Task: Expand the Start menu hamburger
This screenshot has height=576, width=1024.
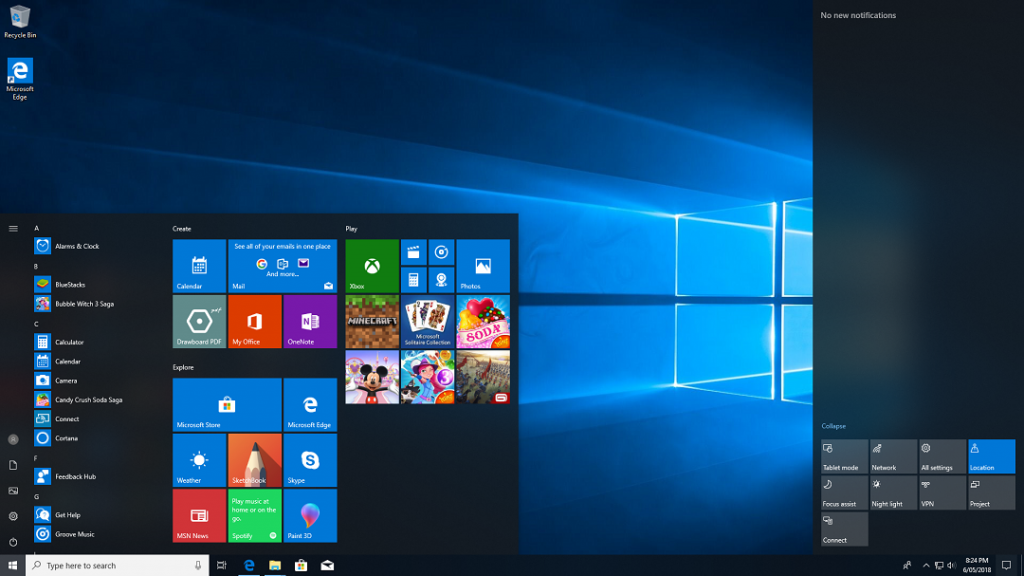Action: [x=13, y=228]
